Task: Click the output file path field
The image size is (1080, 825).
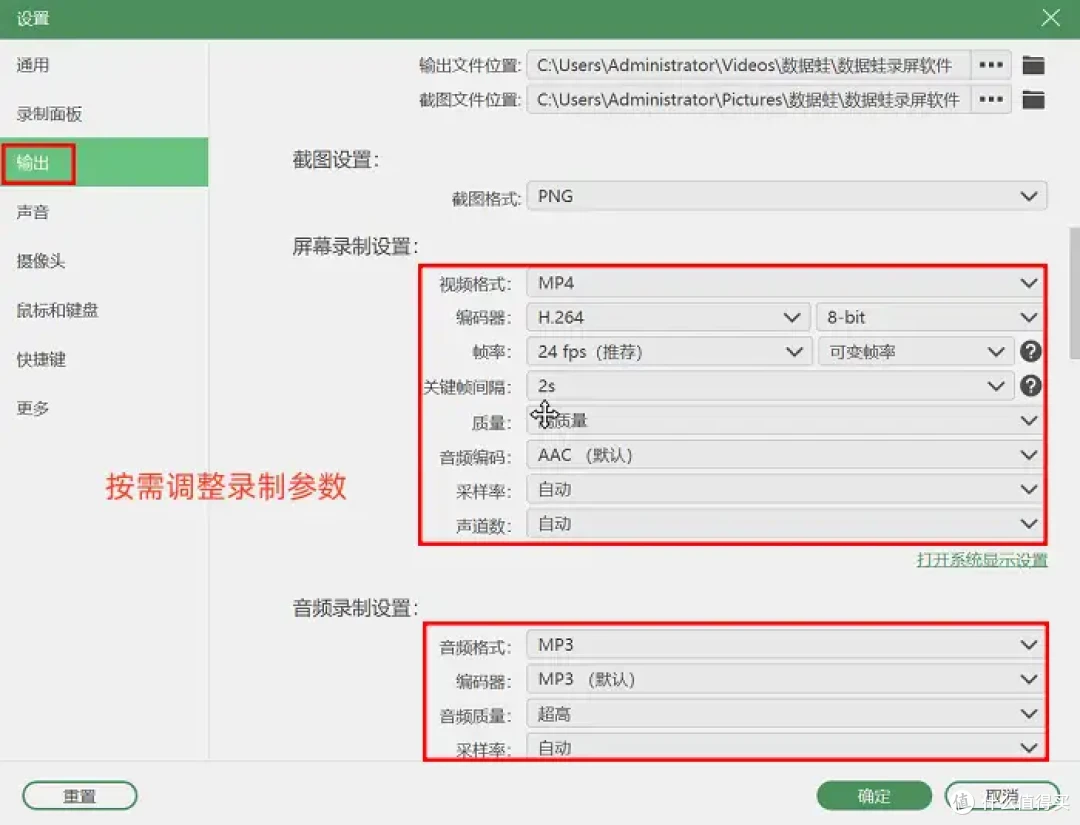Action: click(x=749, y=65)
